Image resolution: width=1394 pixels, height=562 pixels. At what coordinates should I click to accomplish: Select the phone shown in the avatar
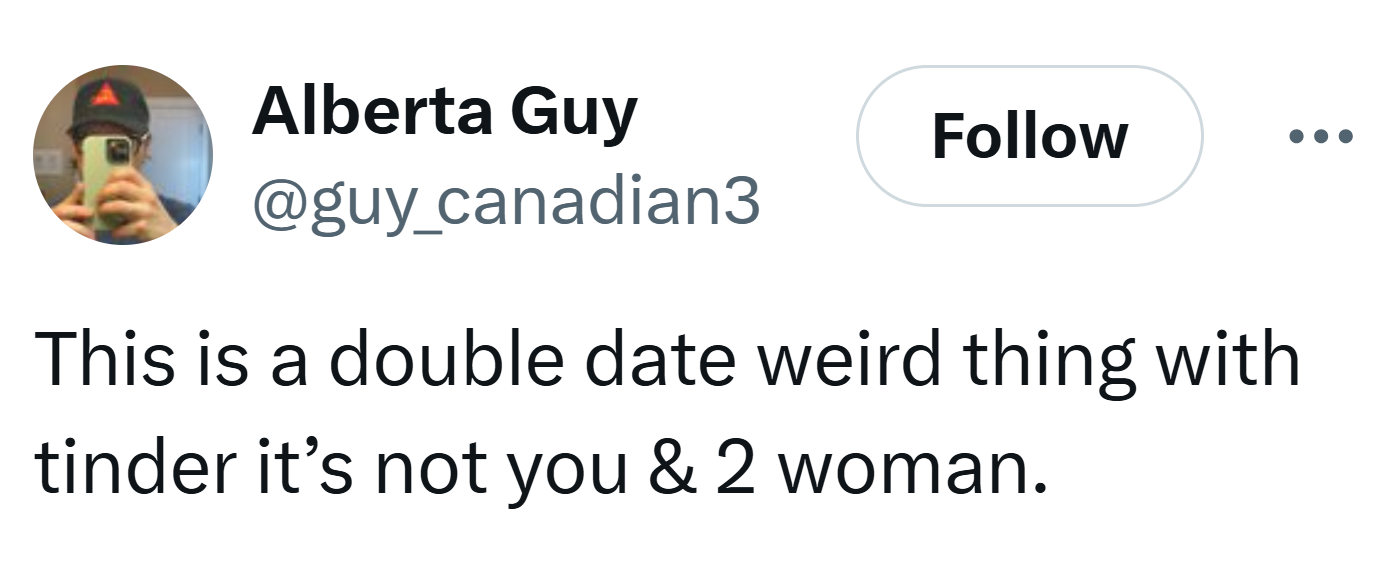click(x=106, y=180)
